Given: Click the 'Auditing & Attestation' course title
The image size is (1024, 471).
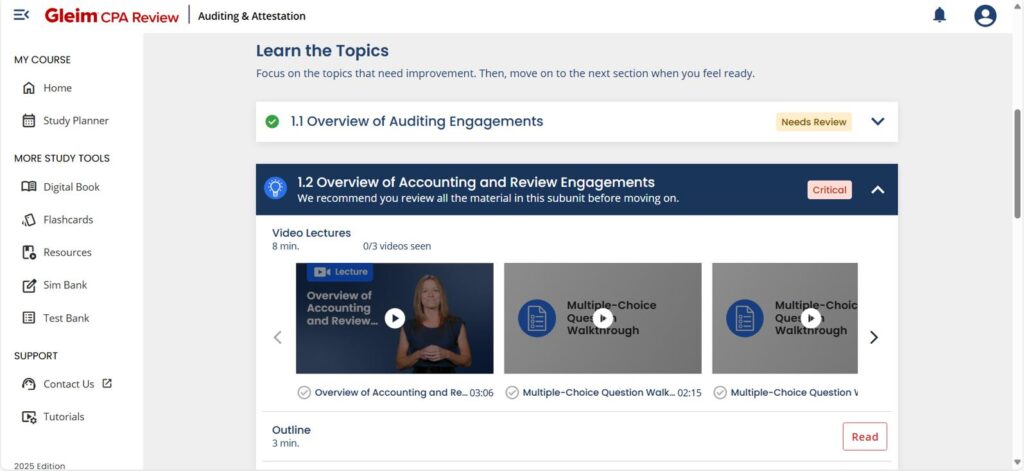Looking at the screenshot, I should [x=251, y=16].
